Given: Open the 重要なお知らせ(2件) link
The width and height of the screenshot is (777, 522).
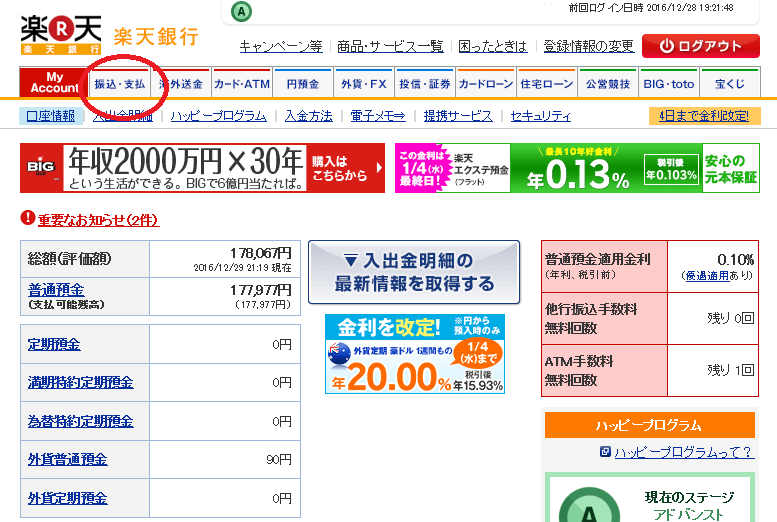Looking at the screenshot, I should point(99,220).
